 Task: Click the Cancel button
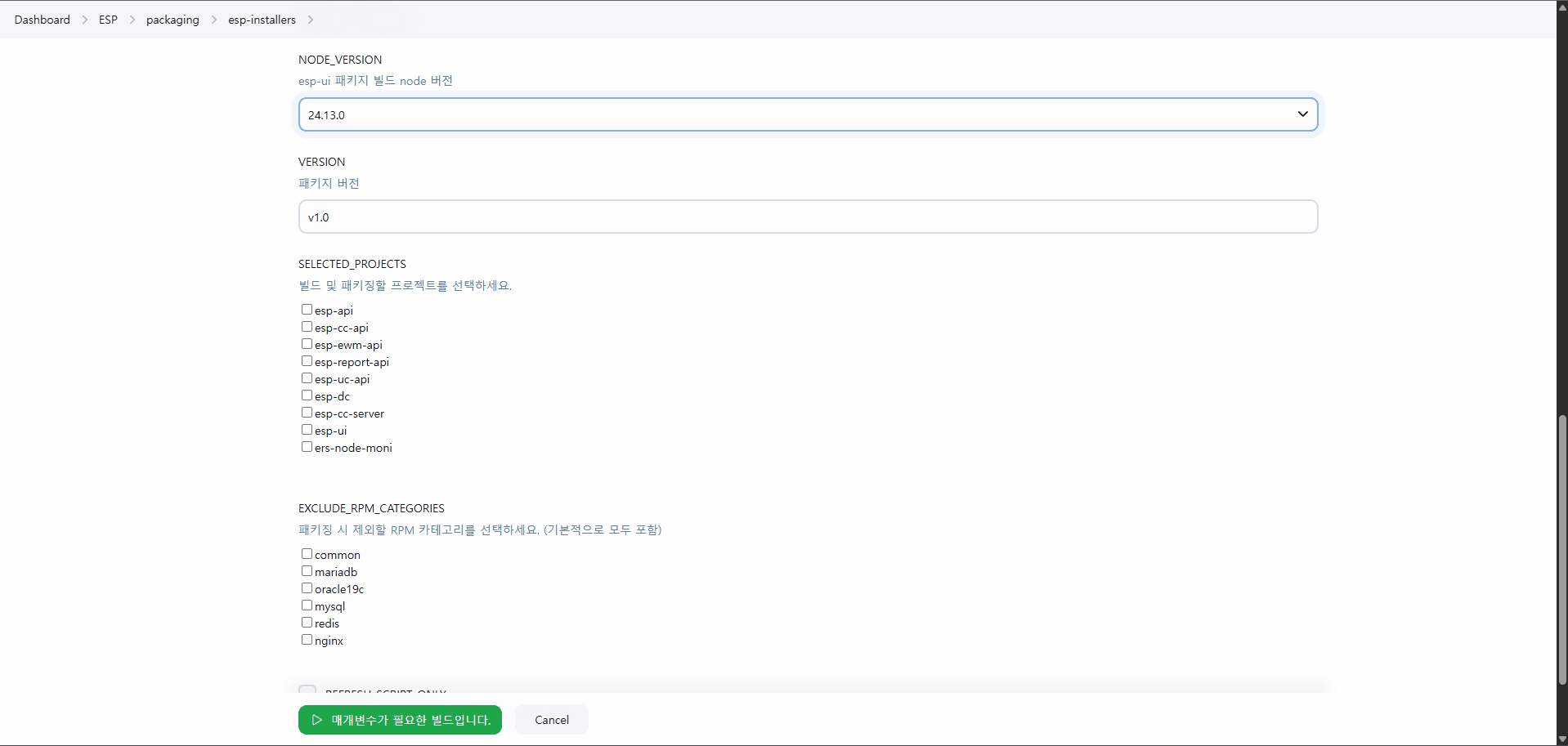pos(552,720)
